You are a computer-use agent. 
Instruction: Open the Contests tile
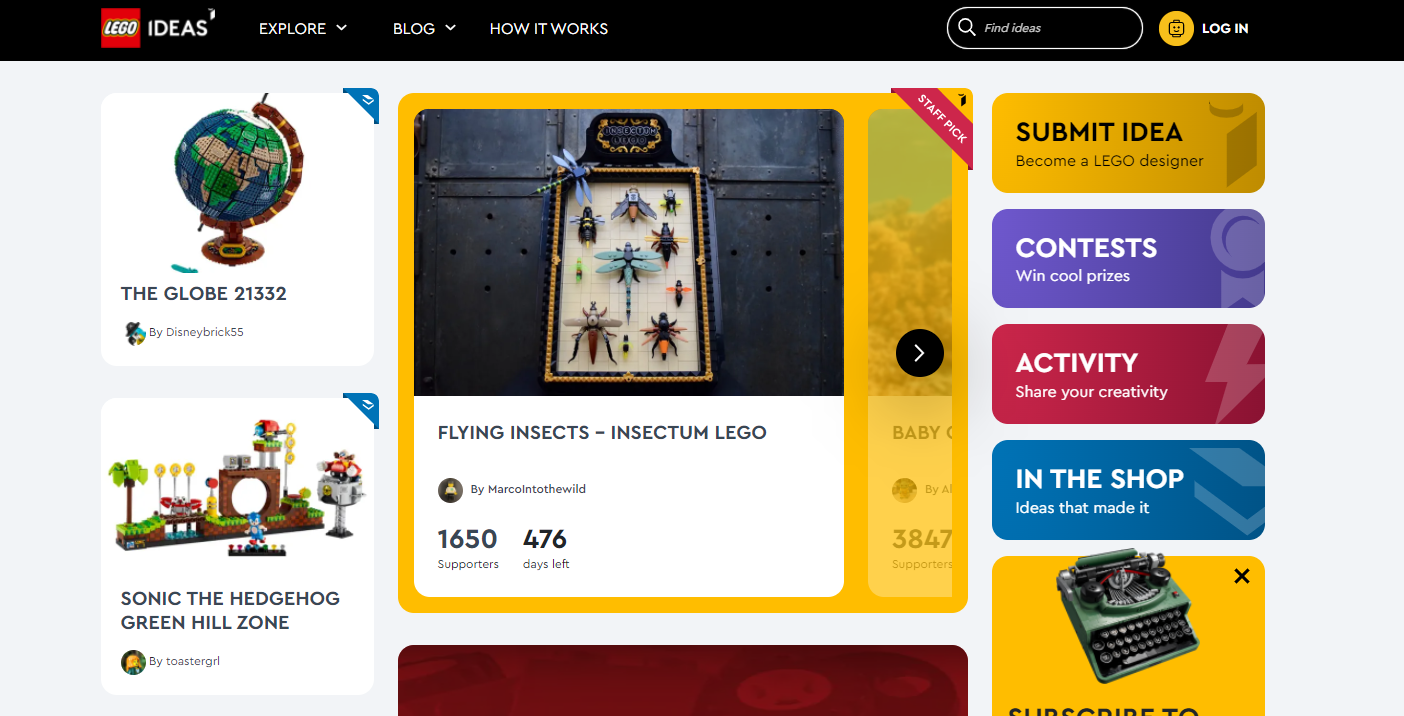point(1128,258)
